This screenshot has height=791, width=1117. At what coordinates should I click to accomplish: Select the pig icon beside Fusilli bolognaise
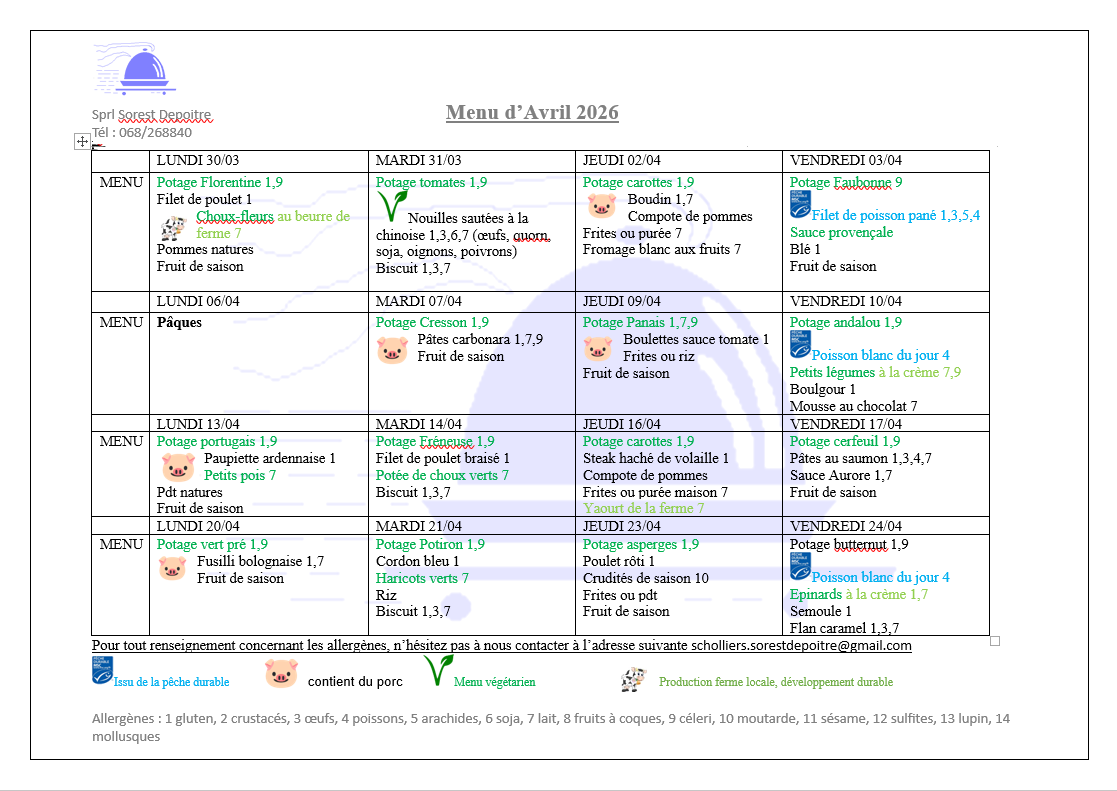coord(172,568)
